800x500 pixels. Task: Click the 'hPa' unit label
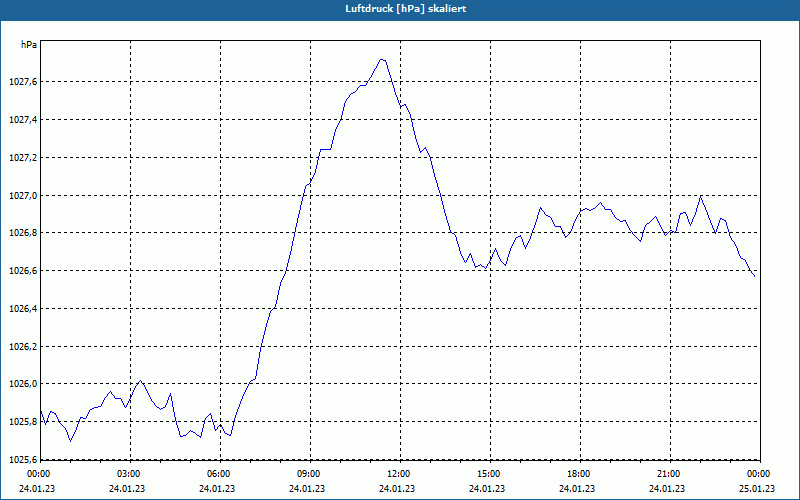29,45
